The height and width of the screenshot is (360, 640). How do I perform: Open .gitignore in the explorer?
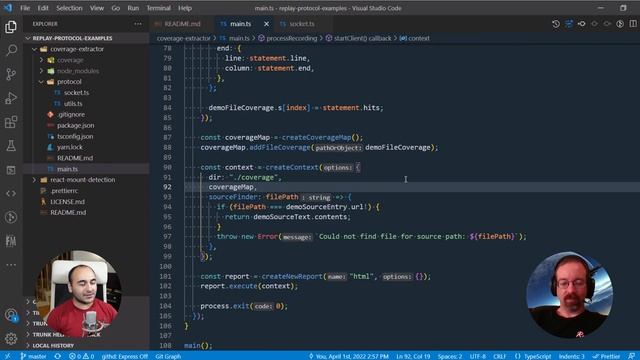tap(71, 114)
